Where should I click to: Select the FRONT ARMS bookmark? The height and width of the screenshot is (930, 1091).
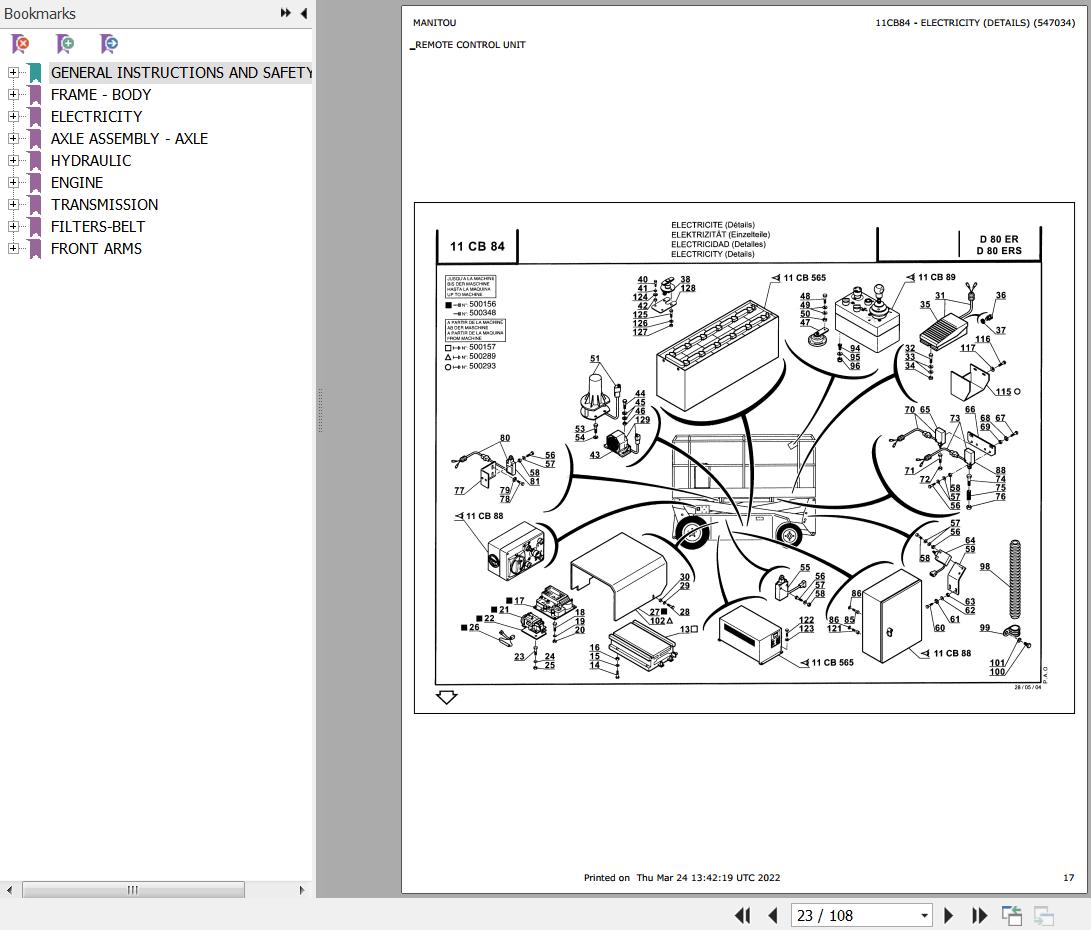pos(96,248)
